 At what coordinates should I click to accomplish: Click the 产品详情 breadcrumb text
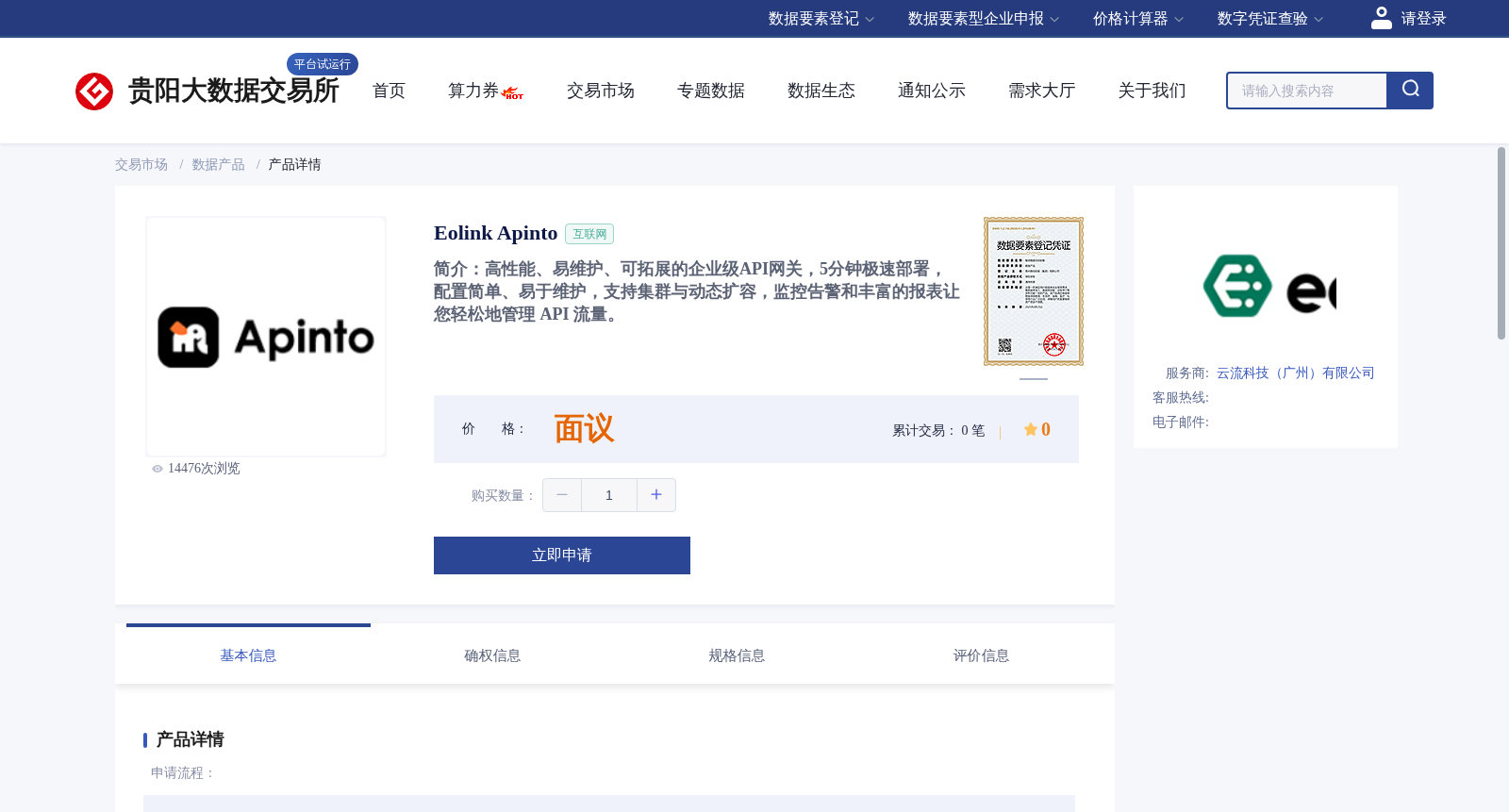coord(294,165)
